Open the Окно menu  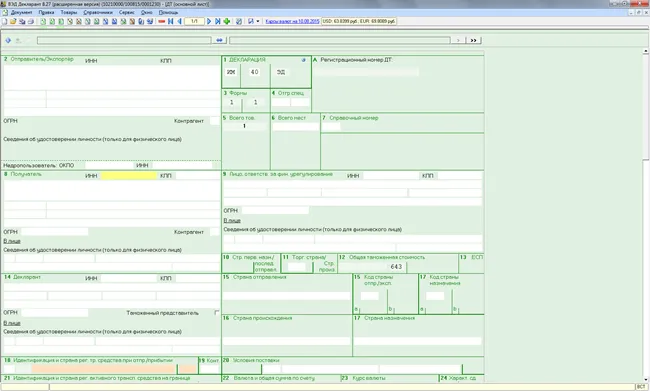click(146, 12)
